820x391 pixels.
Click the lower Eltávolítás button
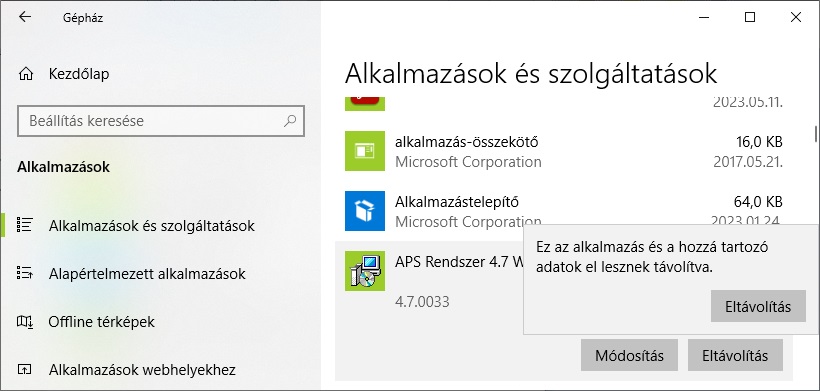[x=735, y=355]
